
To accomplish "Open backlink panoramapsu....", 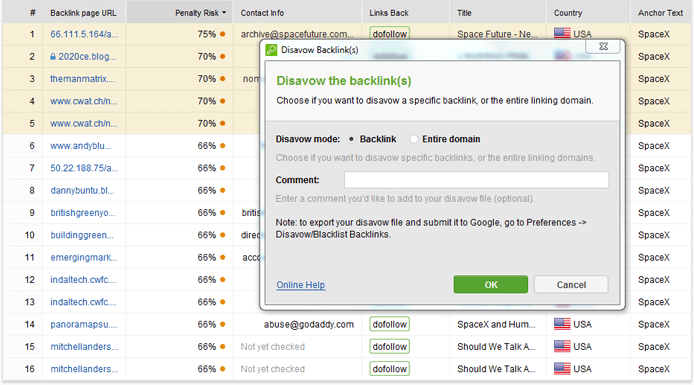I will pos(84,324).
